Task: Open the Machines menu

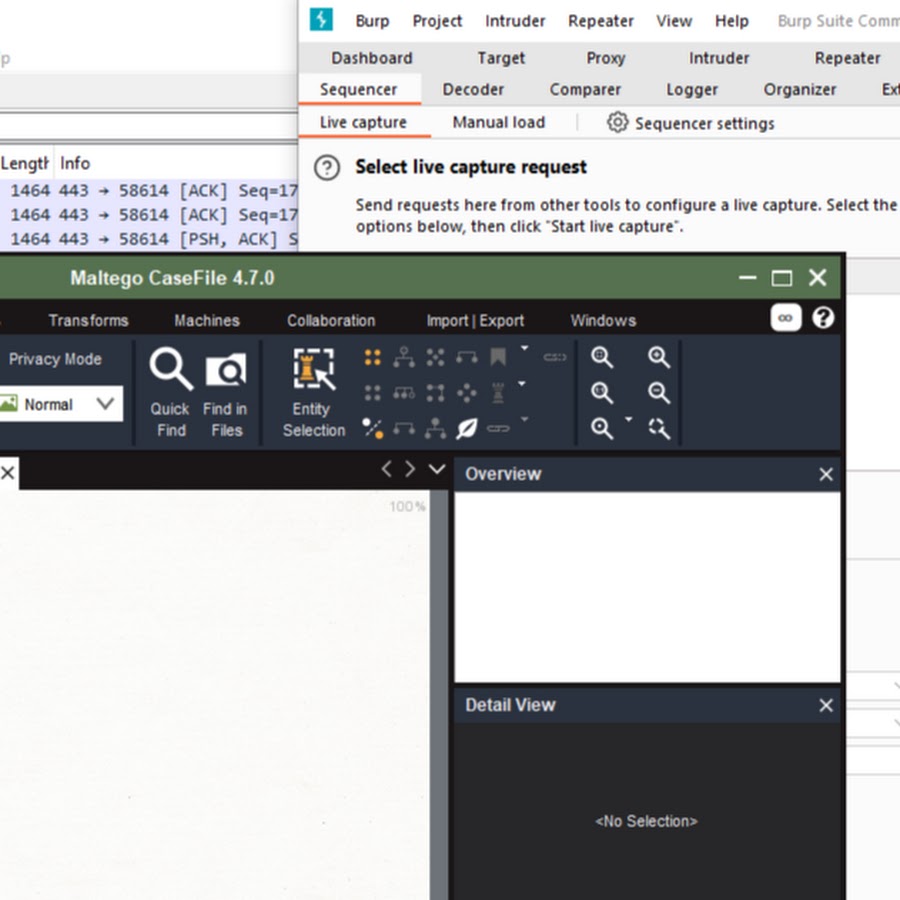Action: tap(207, 320)
